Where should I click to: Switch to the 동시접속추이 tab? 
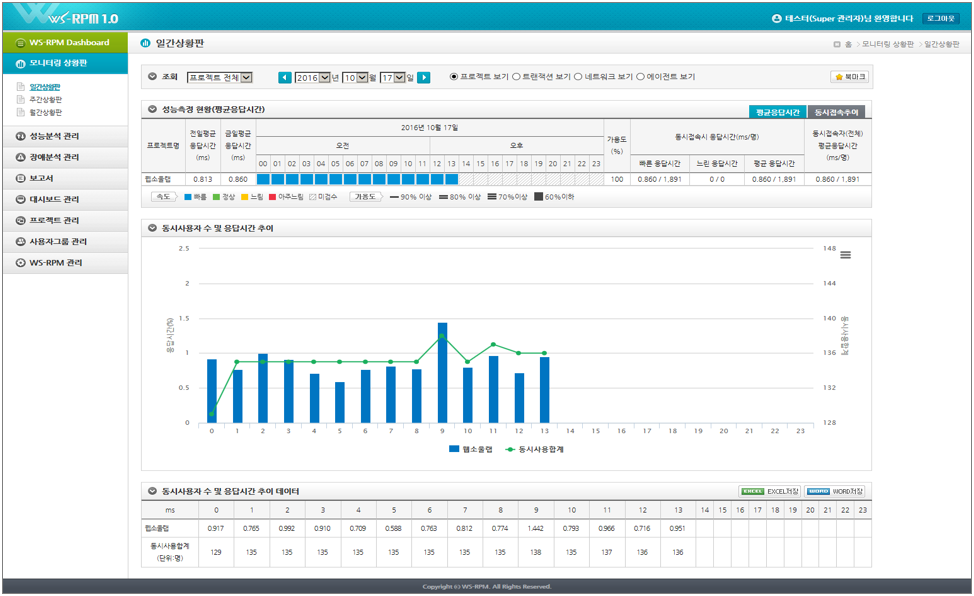point(836,112)
